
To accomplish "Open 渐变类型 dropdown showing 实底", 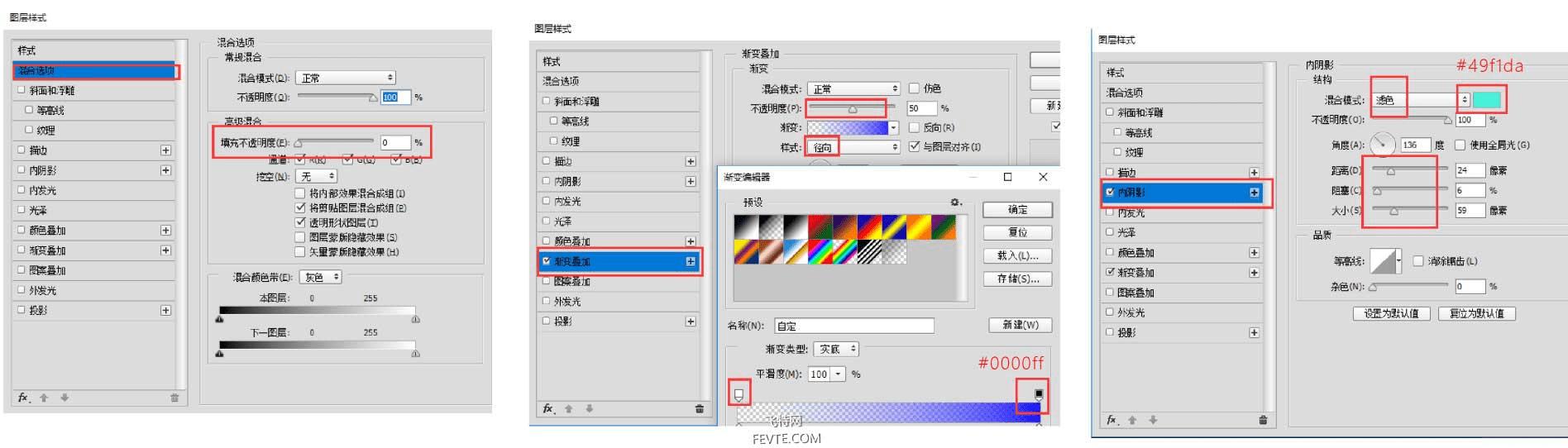I will (837, 350).
